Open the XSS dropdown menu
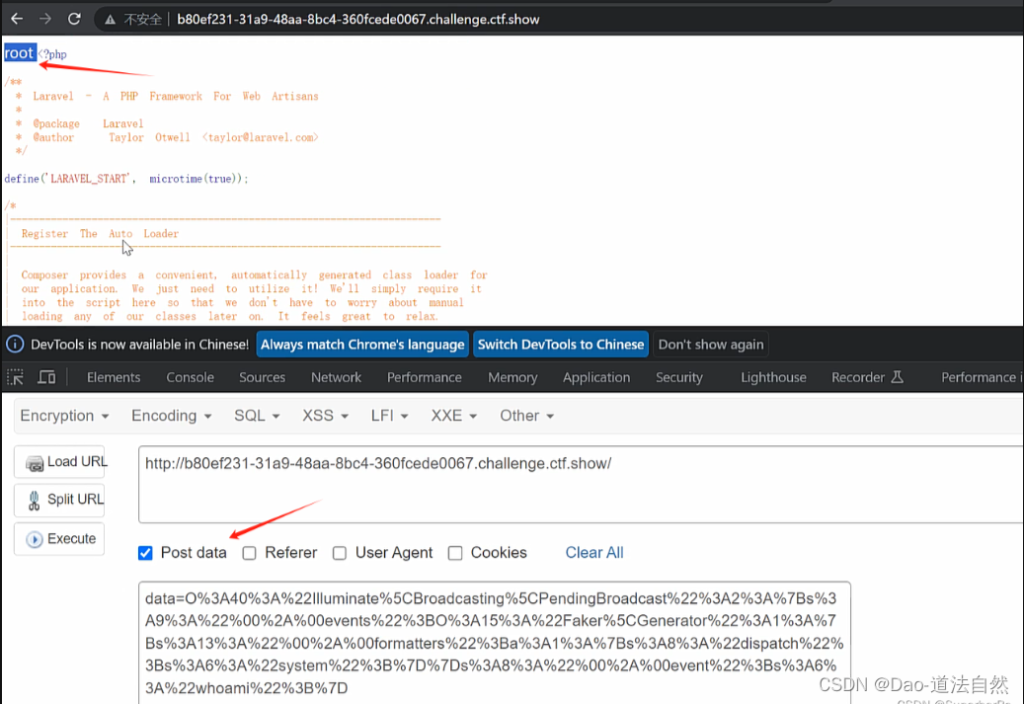This screenshot has height=704, width=1024. [x=325, y=416]
